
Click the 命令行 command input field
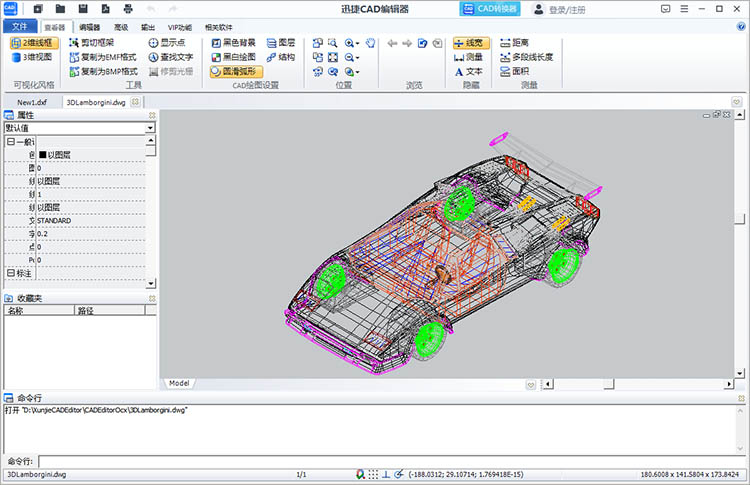[x=388, y=462]
